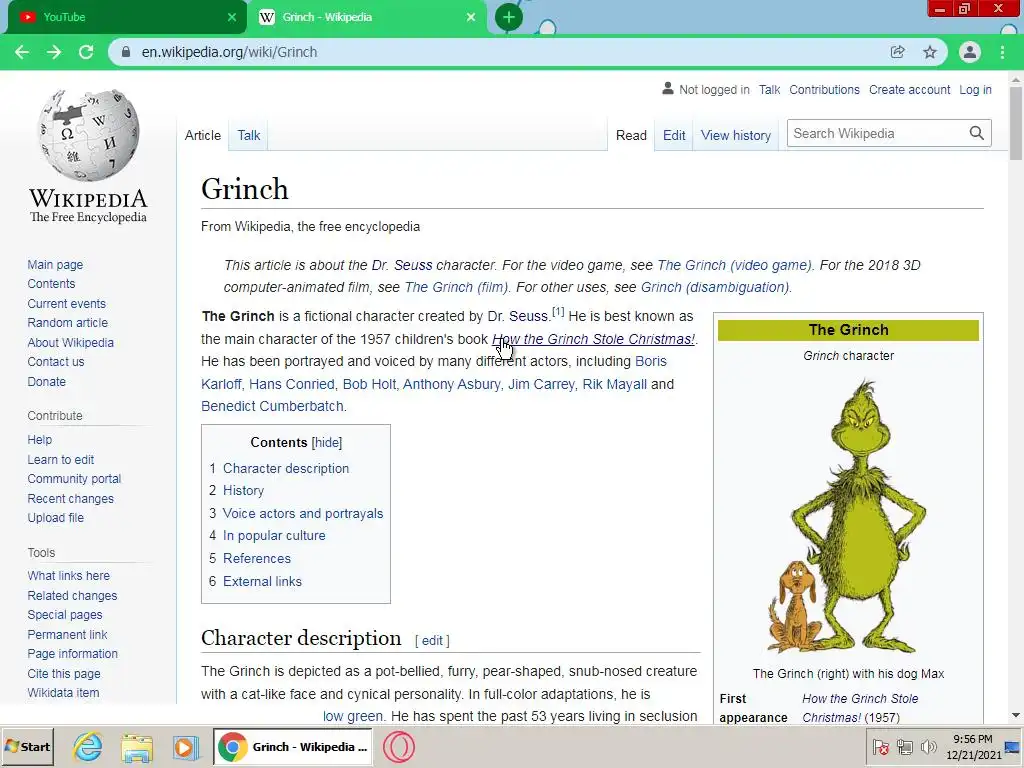Jump to Character description in contents

tap(286, 468)
